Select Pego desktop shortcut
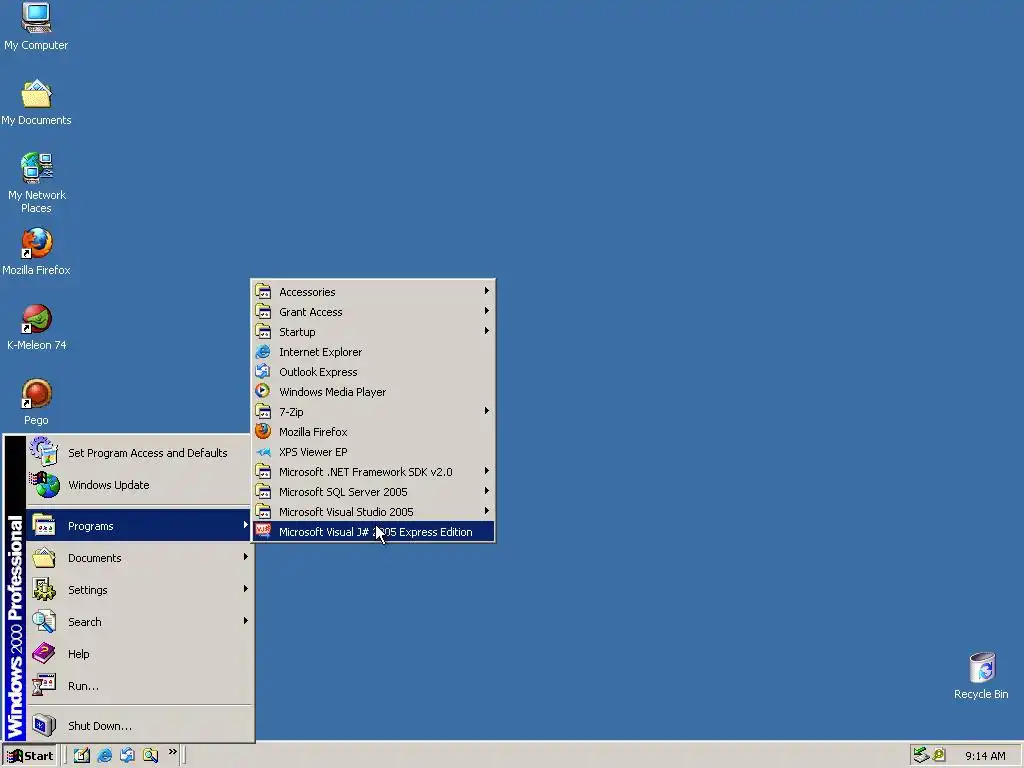1024x768 pixels. pyautogui.click(x=36, y=402)
